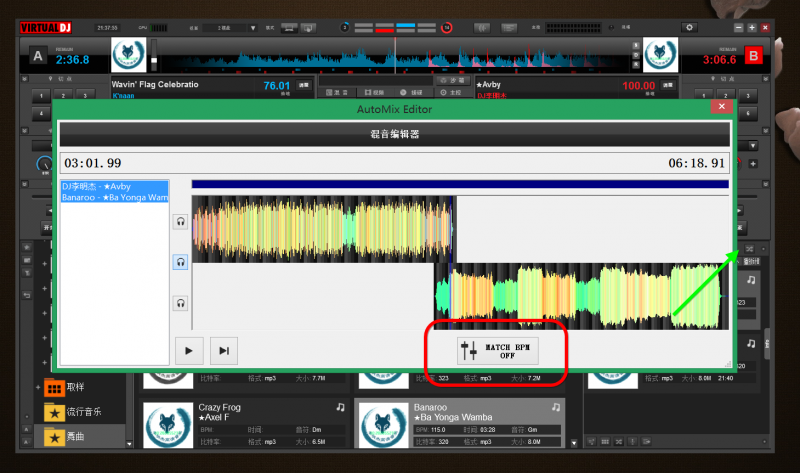Click the track list scroll-down arrow
Screen dimensions: 800x473
[x=574, y=443]
